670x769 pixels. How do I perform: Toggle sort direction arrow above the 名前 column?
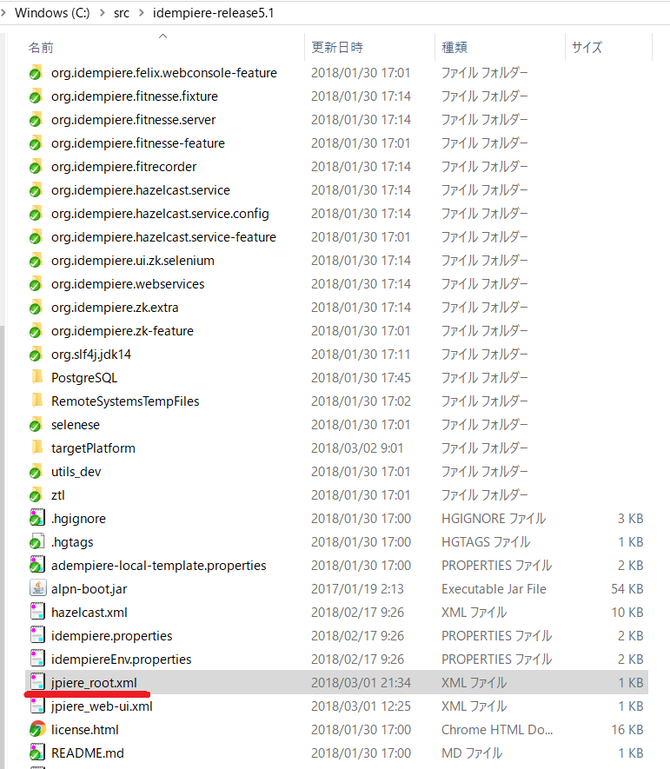(x=163, y=36)
